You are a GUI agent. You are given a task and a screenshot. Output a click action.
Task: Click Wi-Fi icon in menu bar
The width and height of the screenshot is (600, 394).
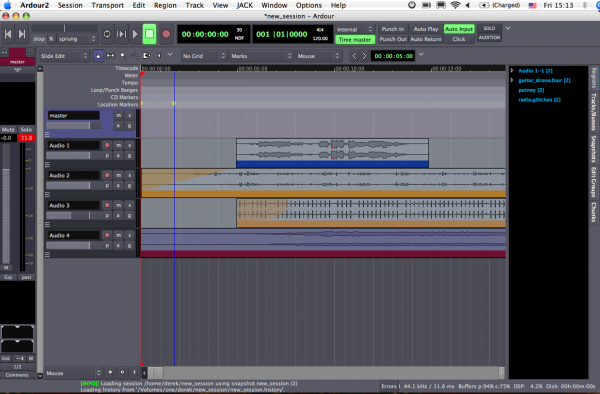click(455, 5)
